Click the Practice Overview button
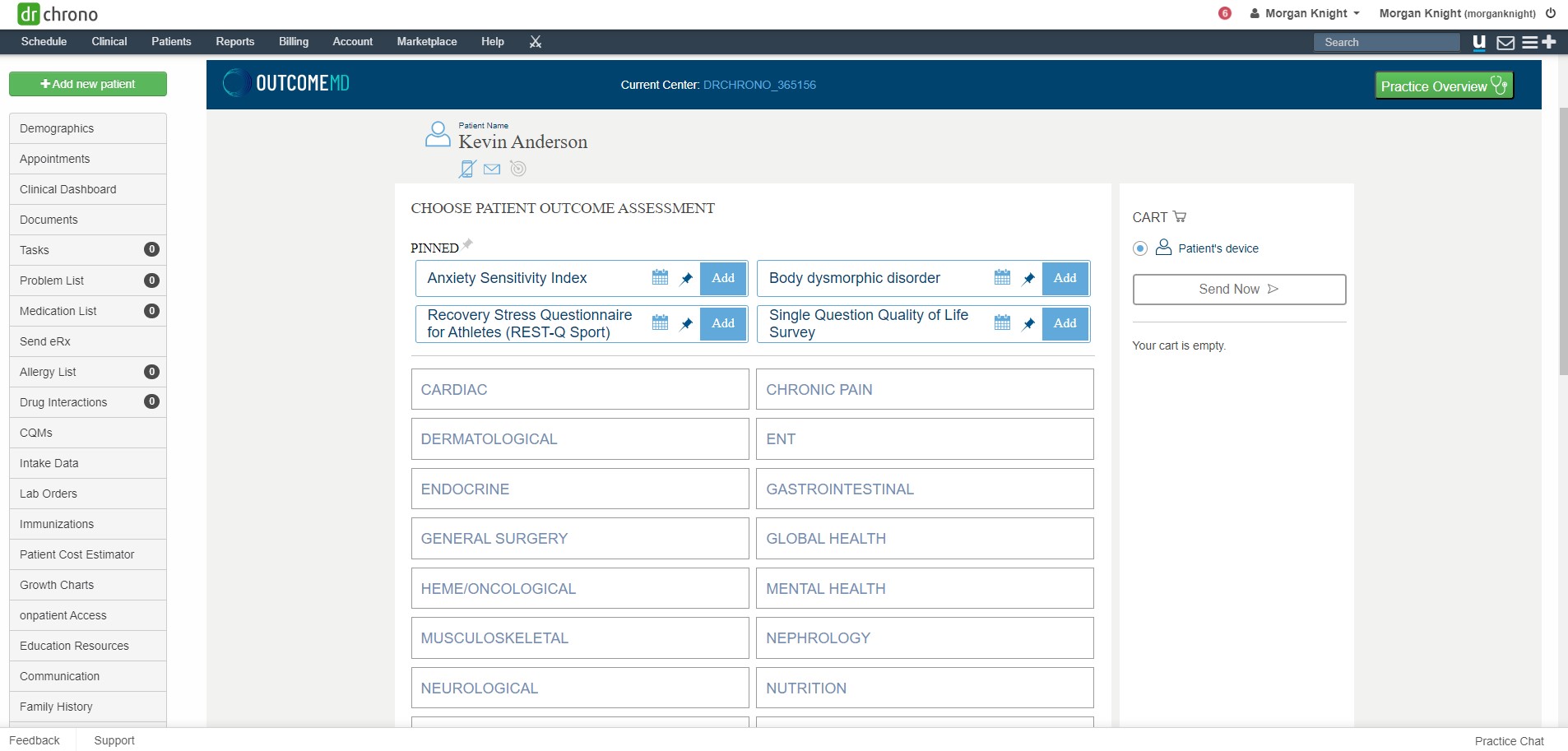1568x751 pixels. pos(1443,86)
